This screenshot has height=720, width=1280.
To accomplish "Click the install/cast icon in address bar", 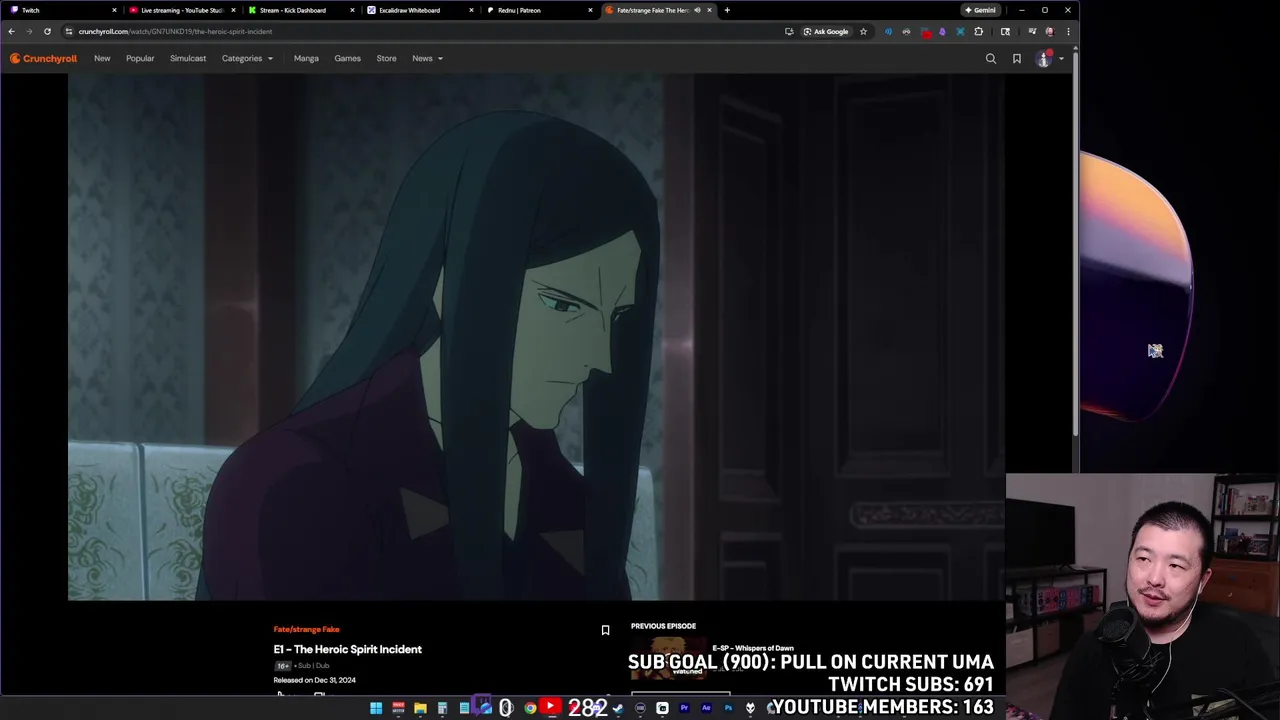I will [789, 31].
